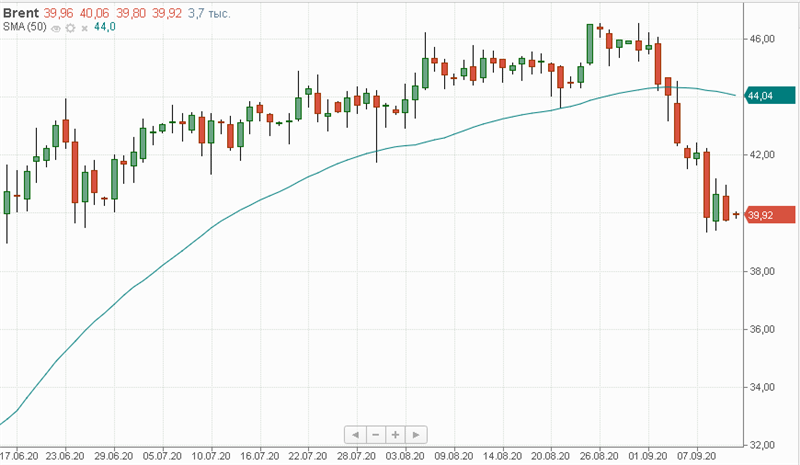Screen dimensions: 800x465
Task: Click the red 39,92 last price tag
Action: (x=769, y=215)
